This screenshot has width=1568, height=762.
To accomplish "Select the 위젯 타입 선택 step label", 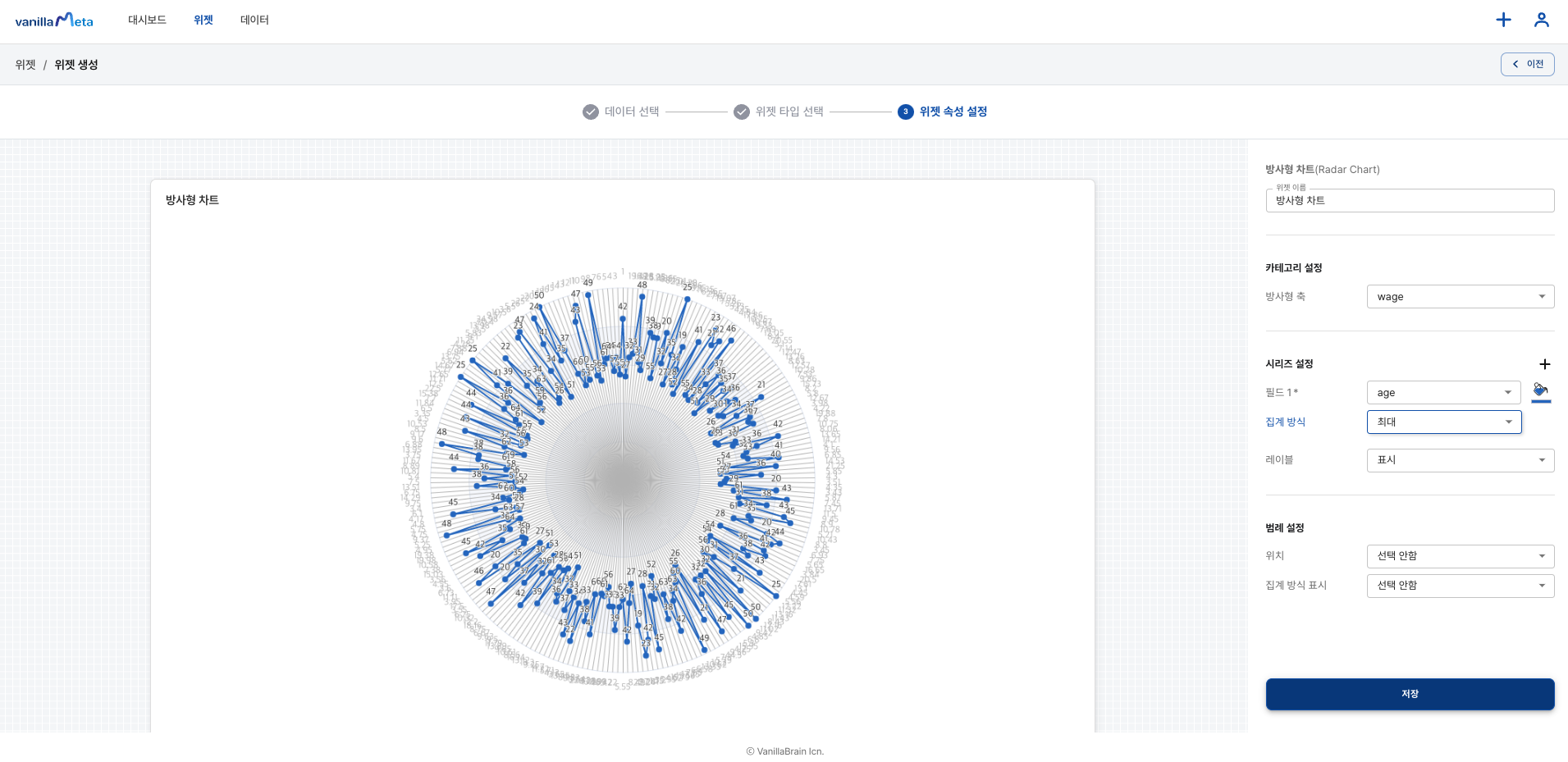I will click(x=789, y=112).
